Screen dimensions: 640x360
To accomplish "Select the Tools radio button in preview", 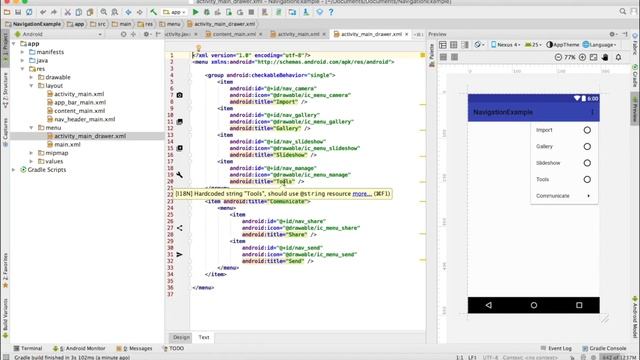I will click(587, 179).
